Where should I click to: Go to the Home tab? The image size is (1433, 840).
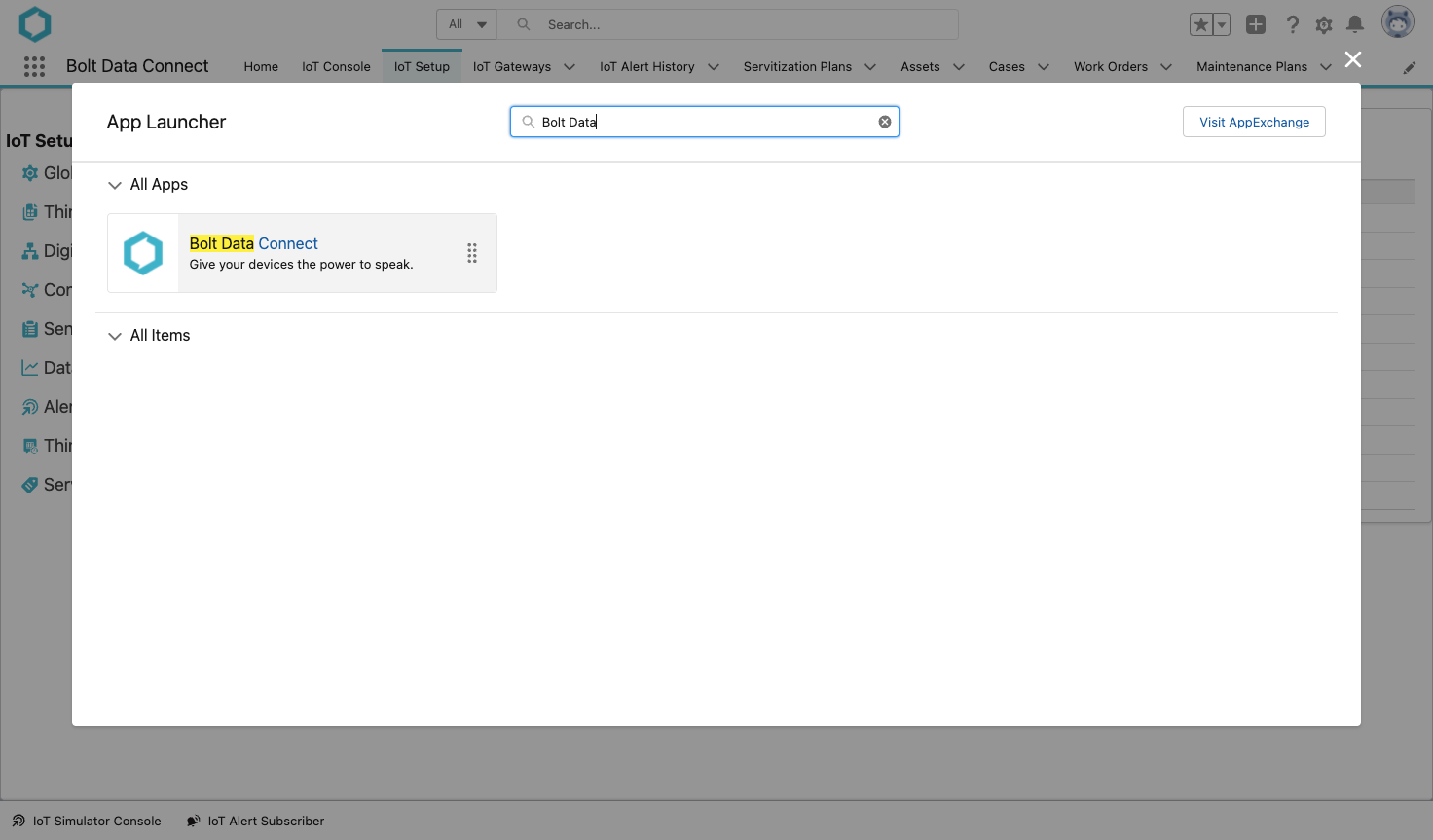coord(261,66)
